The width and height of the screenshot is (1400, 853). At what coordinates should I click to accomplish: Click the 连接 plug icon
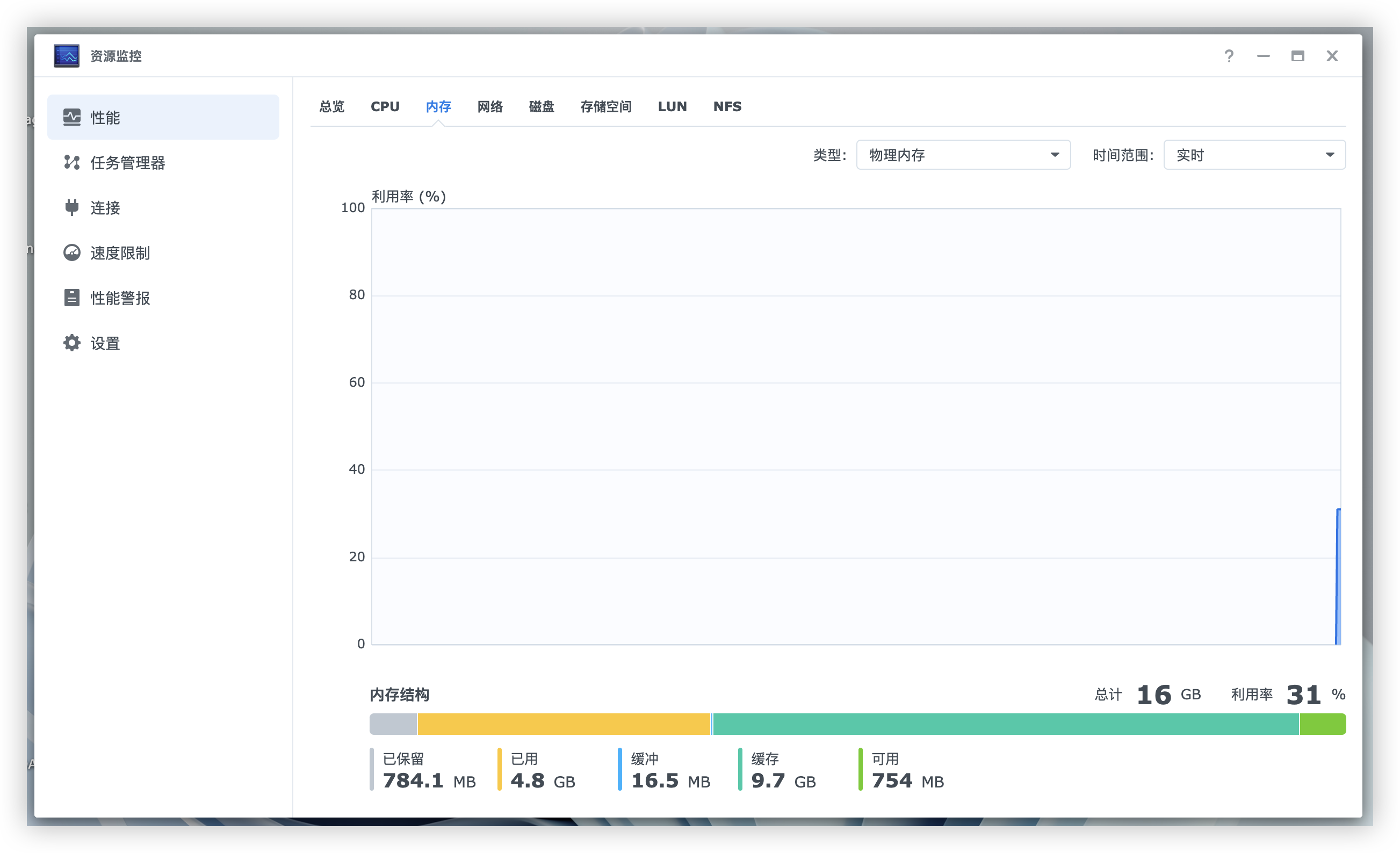71,207
